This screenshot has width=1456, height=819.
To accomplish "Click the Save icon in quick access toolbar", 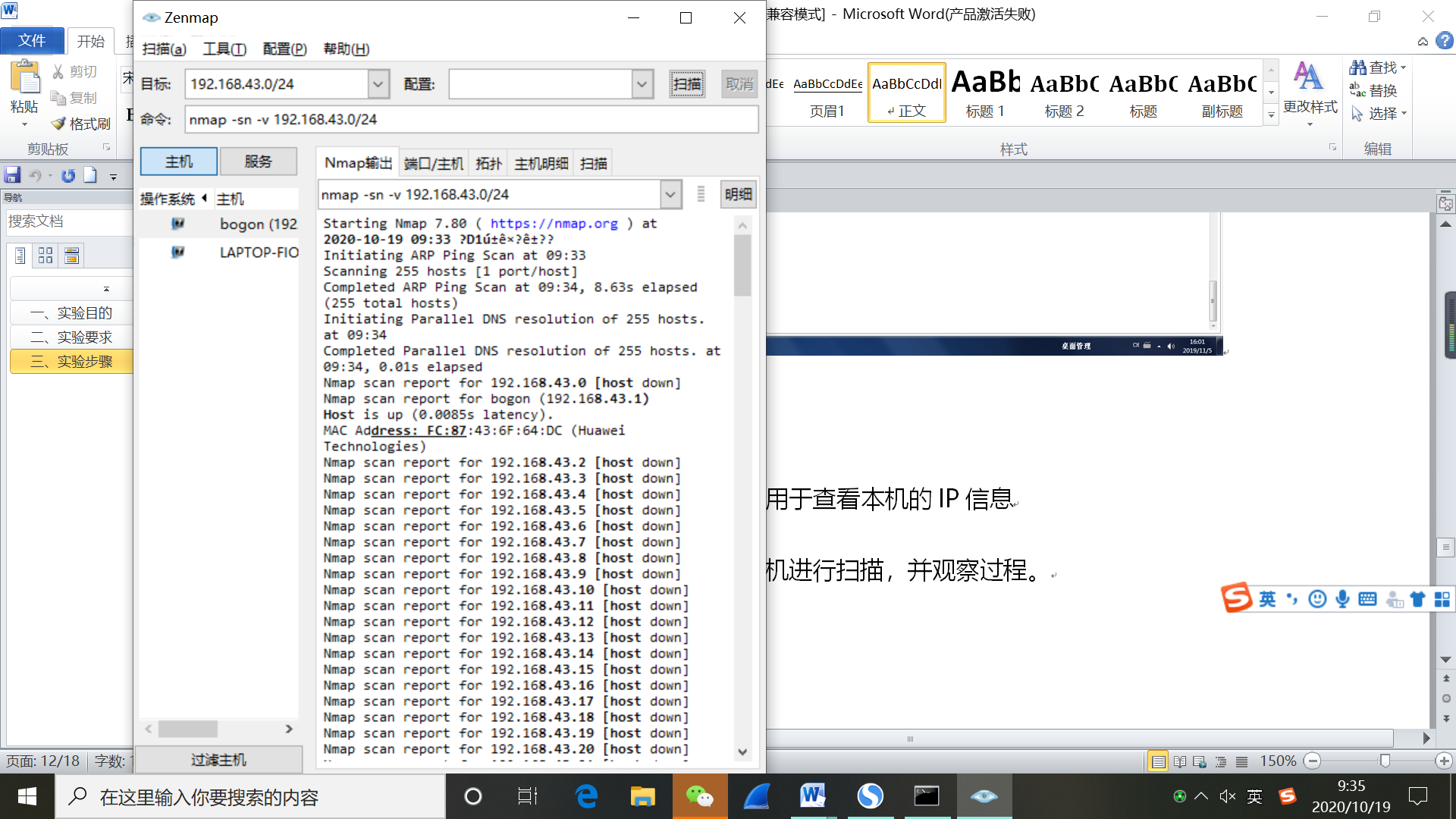I will [x=12, y=175].
